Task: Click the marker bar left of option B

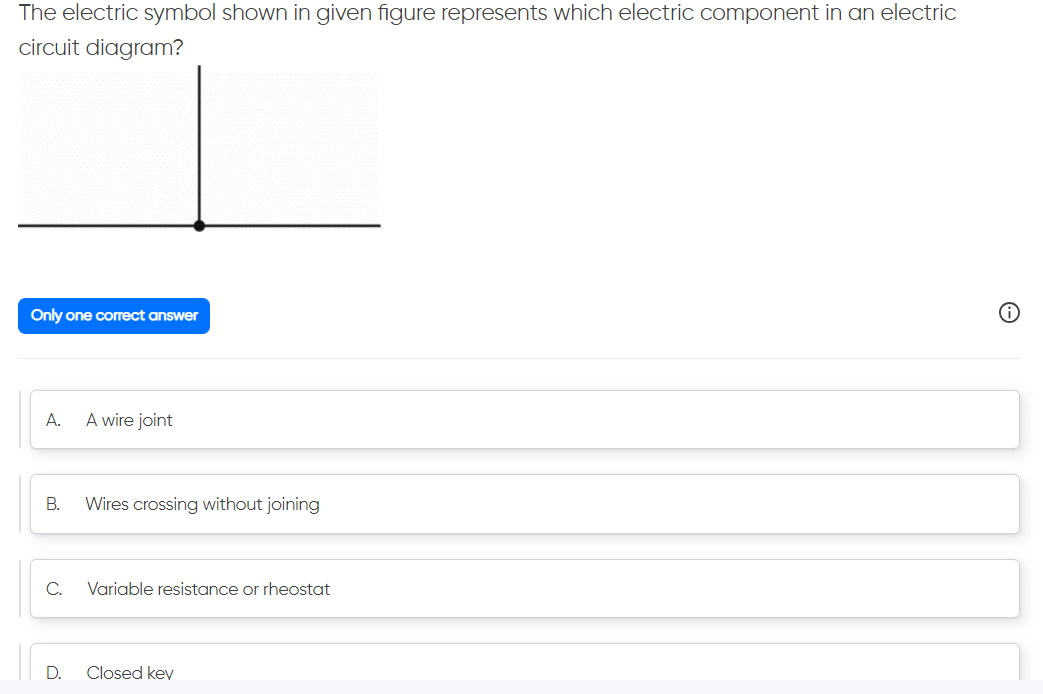Action: pyautogui.click(x=20, y=504)
